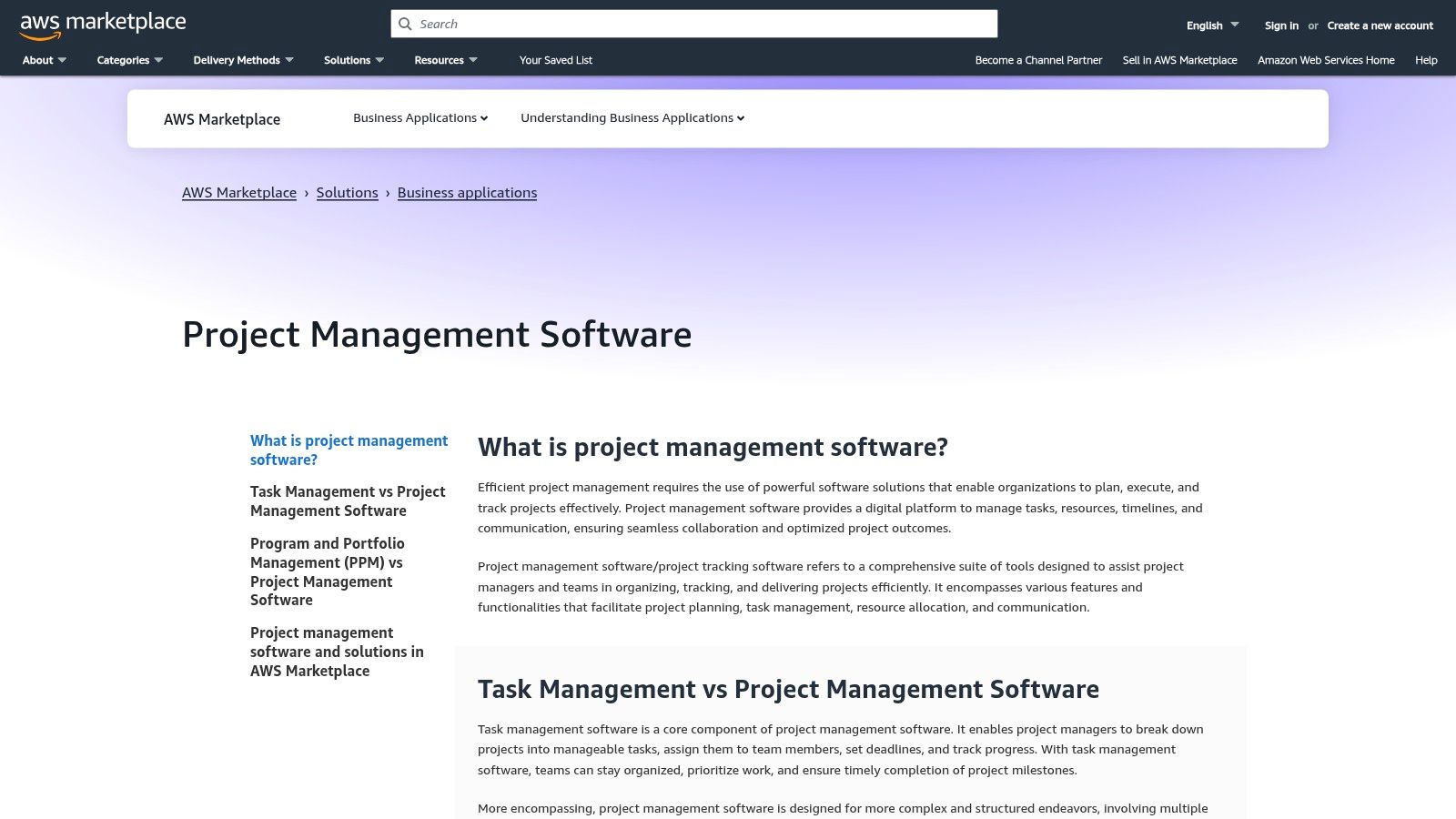Click Sign in
The width and height of the screenshot is (1456, 819).
[x=1280, y=25]
